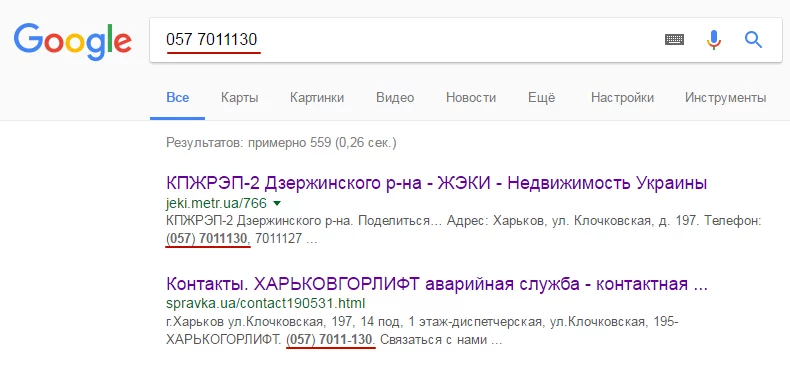The image size is (790, 365).
Task: Click the Результатов: примерно 559 stats text
Action: click(281, 143)
